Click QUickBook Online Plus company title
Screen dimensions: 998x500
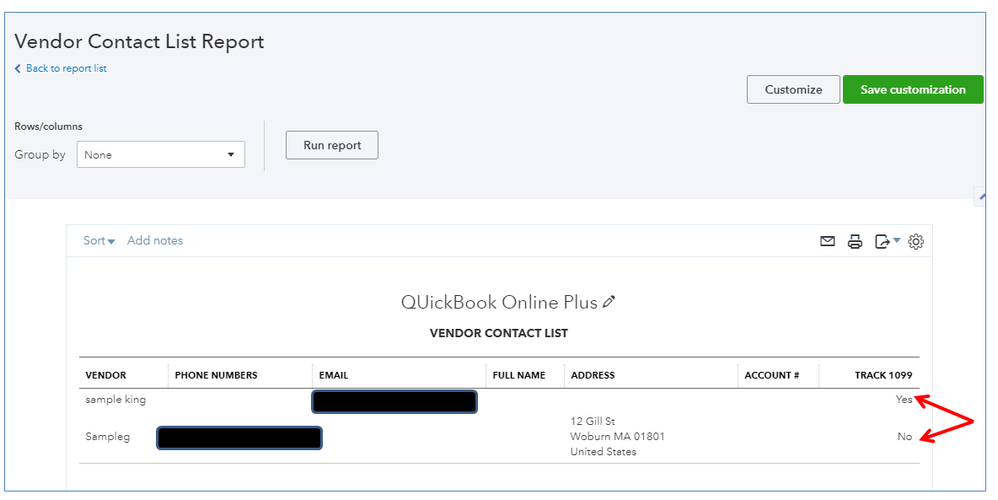[x=499, y=302]
